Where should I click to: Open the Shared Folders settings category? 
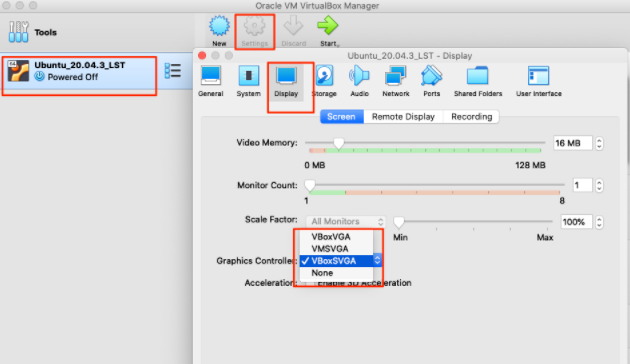pyautogui.click(x=478, y=82)
